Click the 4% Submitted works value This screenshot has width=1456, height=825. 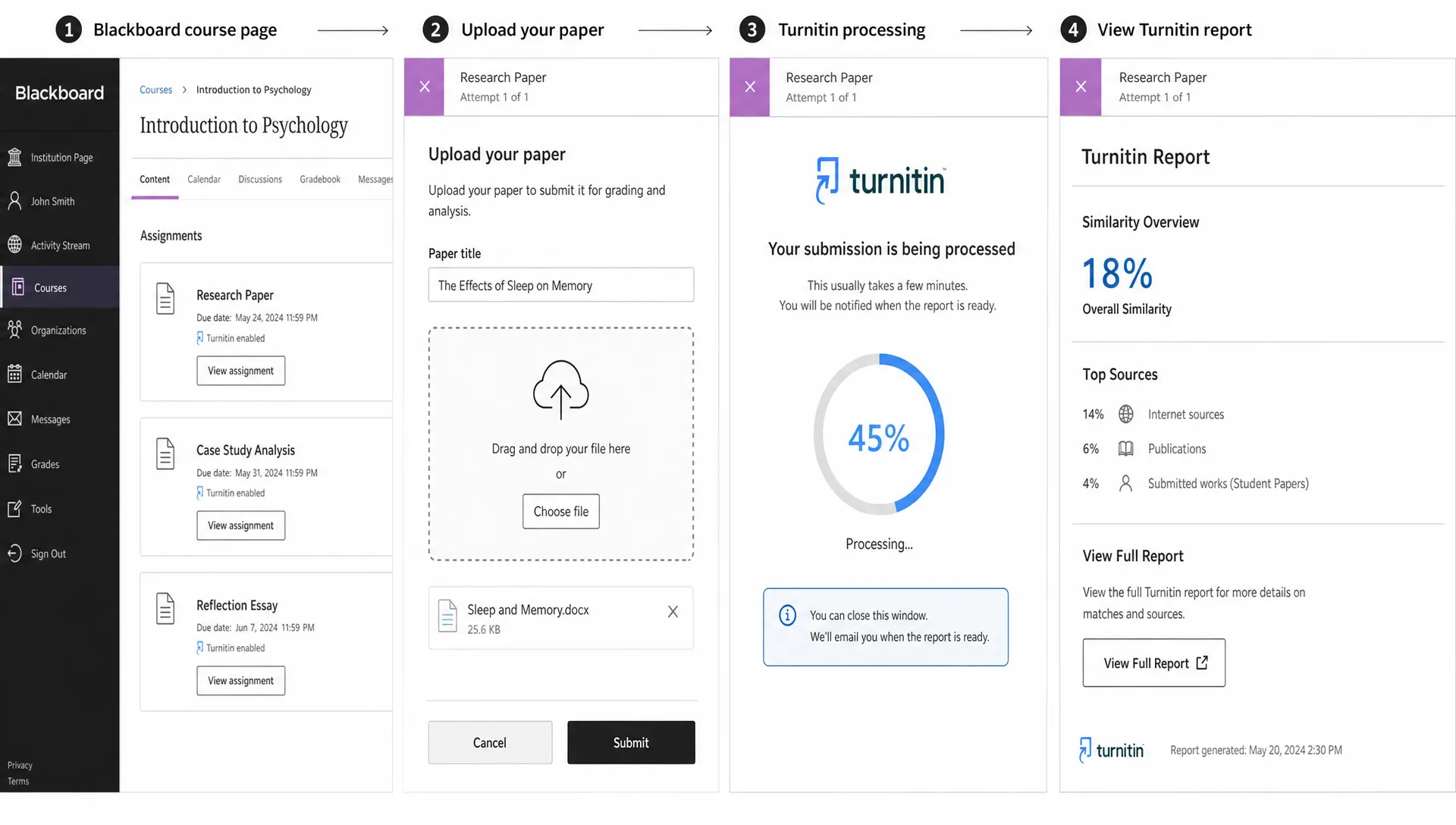coord(1090,483)
